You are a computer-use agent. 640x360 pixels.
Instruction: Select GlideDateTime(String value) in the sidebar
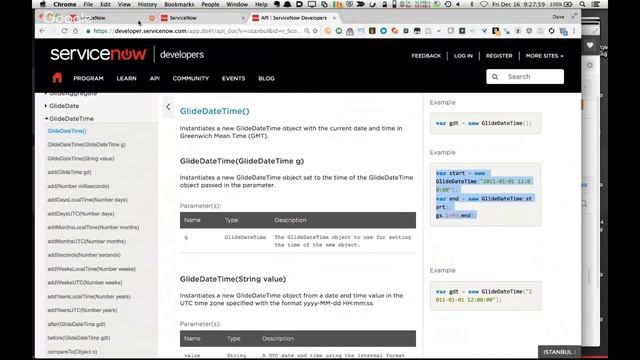coord(81,158)
